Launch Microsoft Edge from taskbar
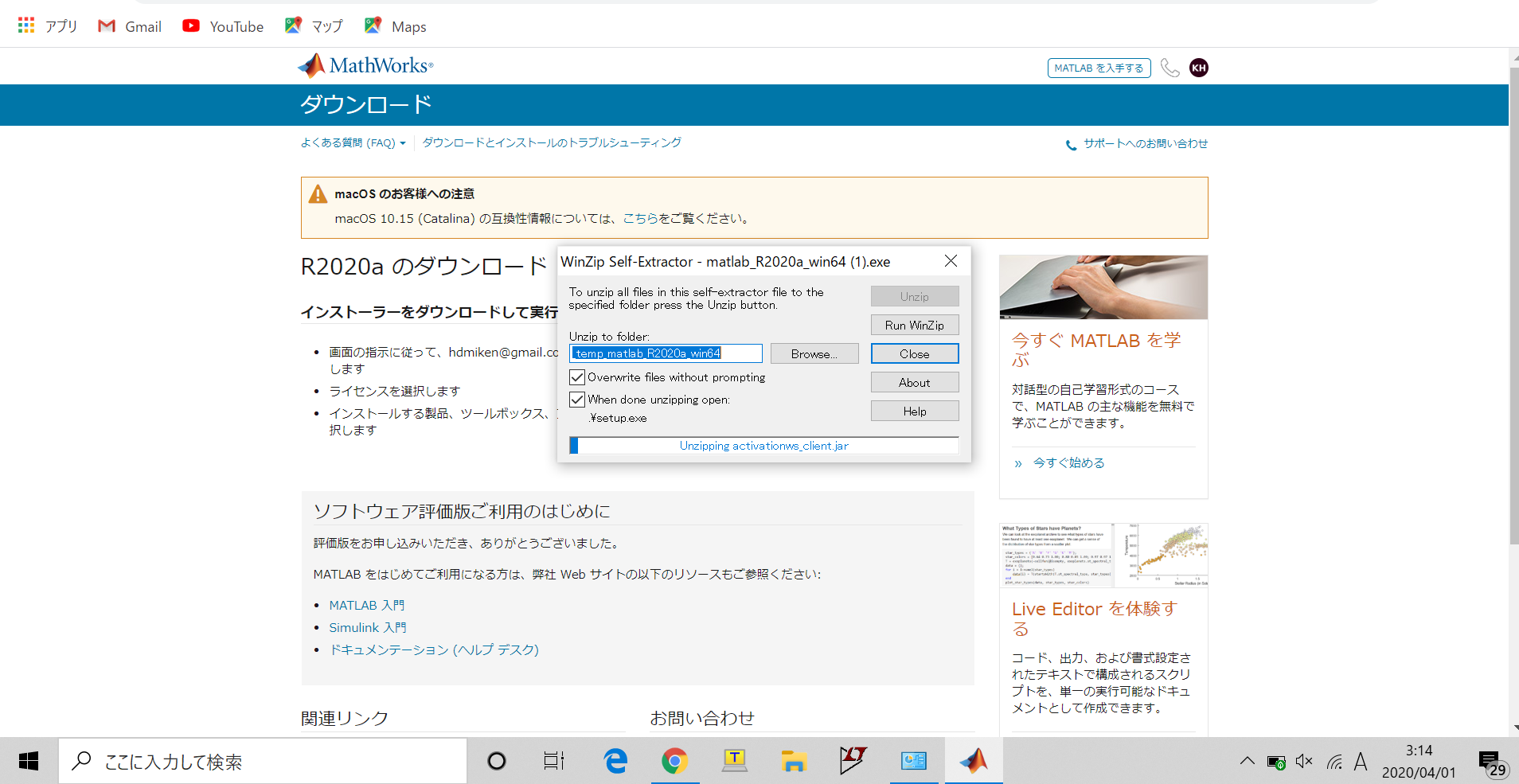The width and height of the screenshot is (1519, 784). (x=615, y=762)
